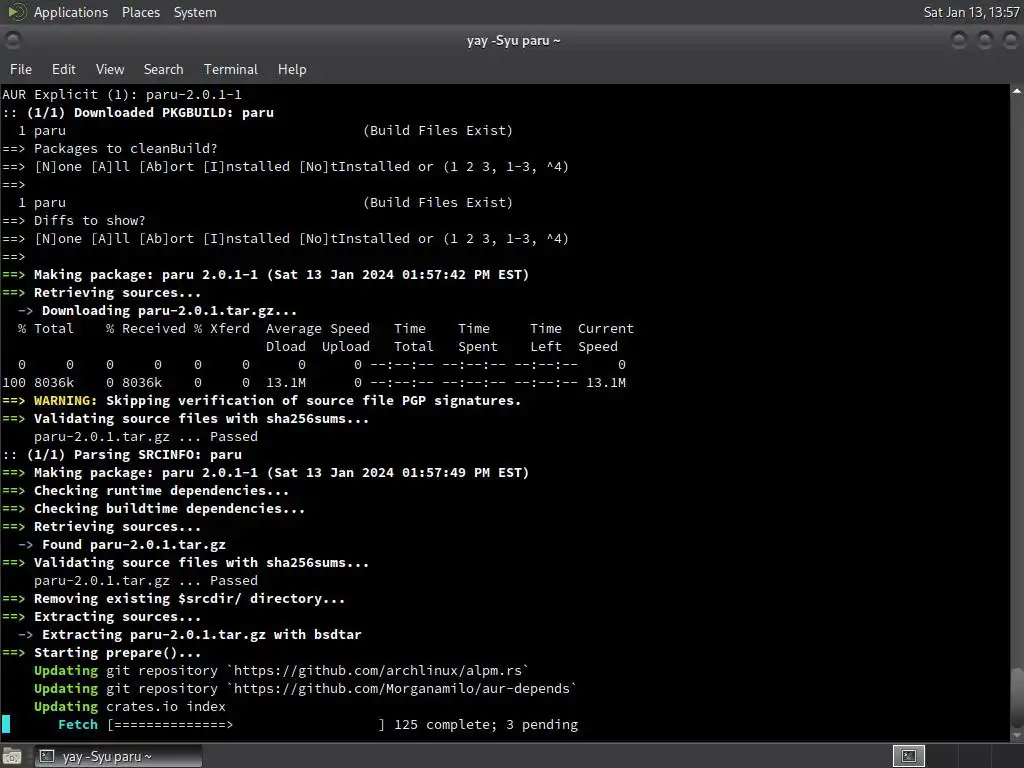The height and width of the screenshot is (768, 1024).
Task: Open the Search menu
Action: [x=163, y=69]
